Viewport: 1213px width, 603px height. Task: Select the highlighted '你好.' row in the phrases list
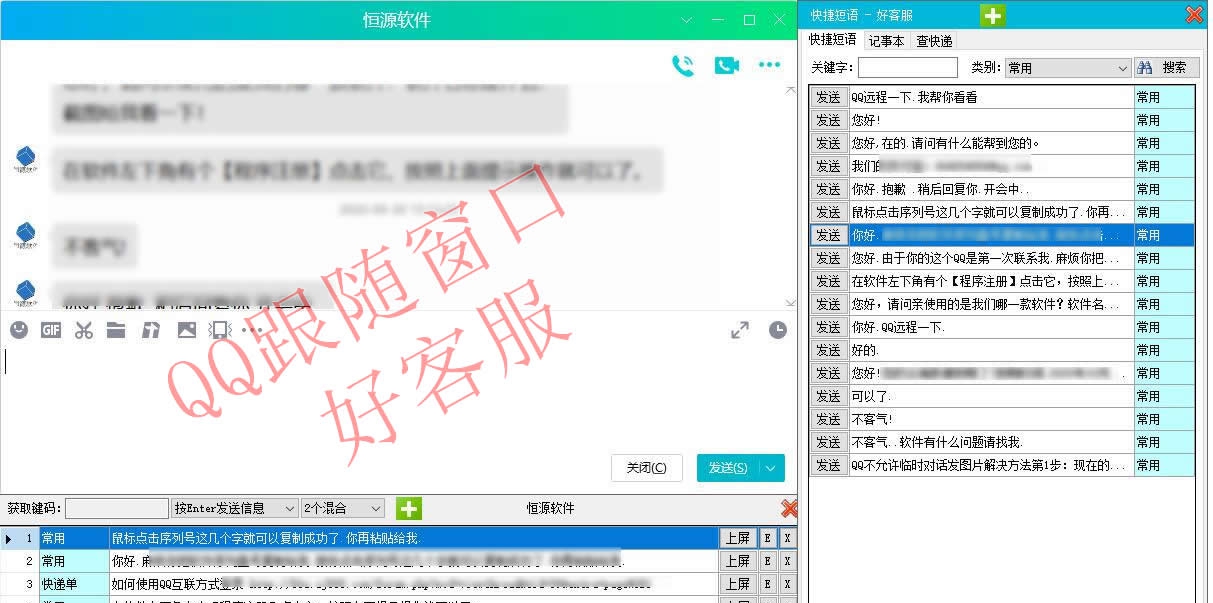tap(991, 235)
